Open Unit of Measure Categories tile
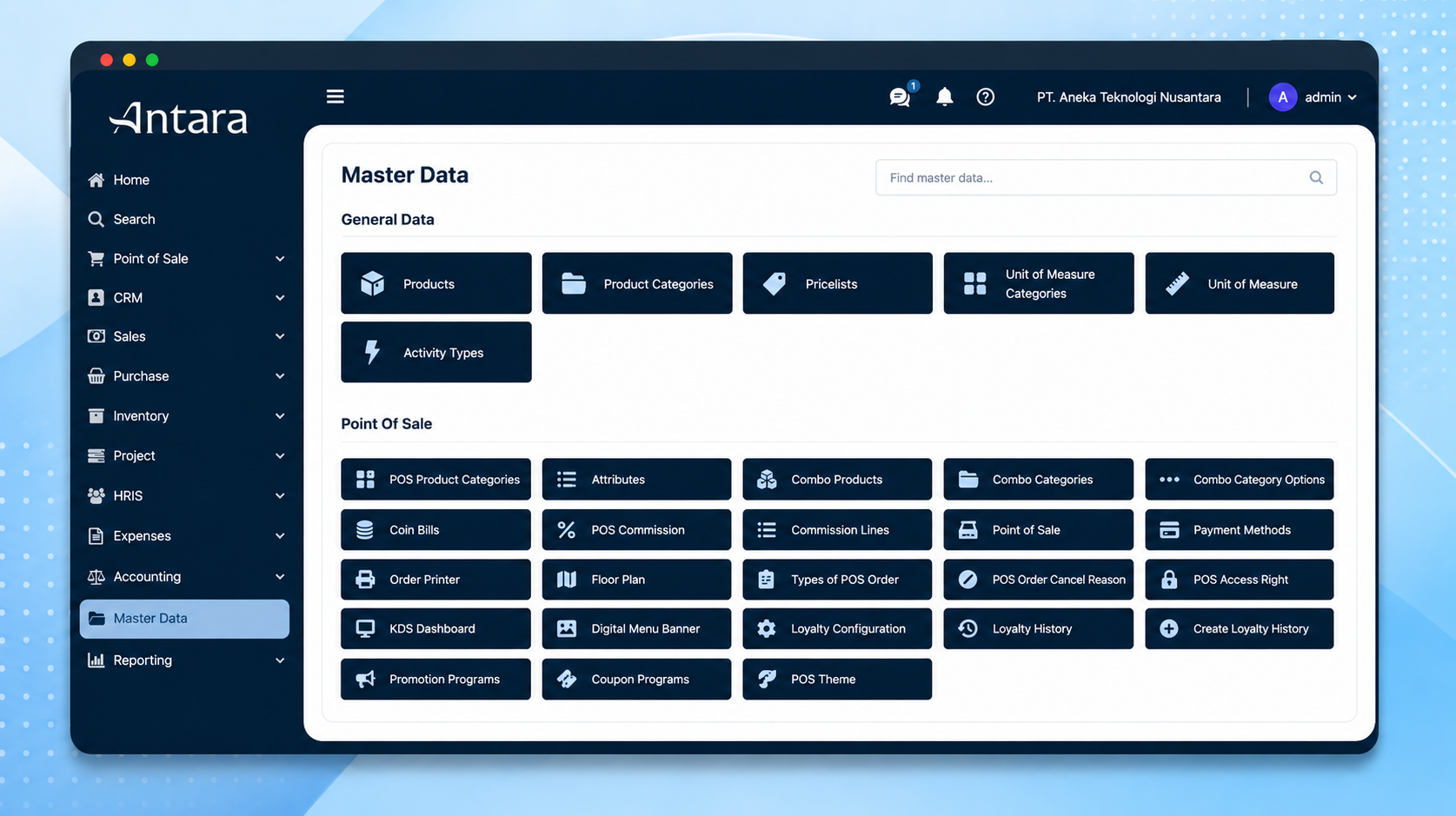 (x=1039, y=283)
